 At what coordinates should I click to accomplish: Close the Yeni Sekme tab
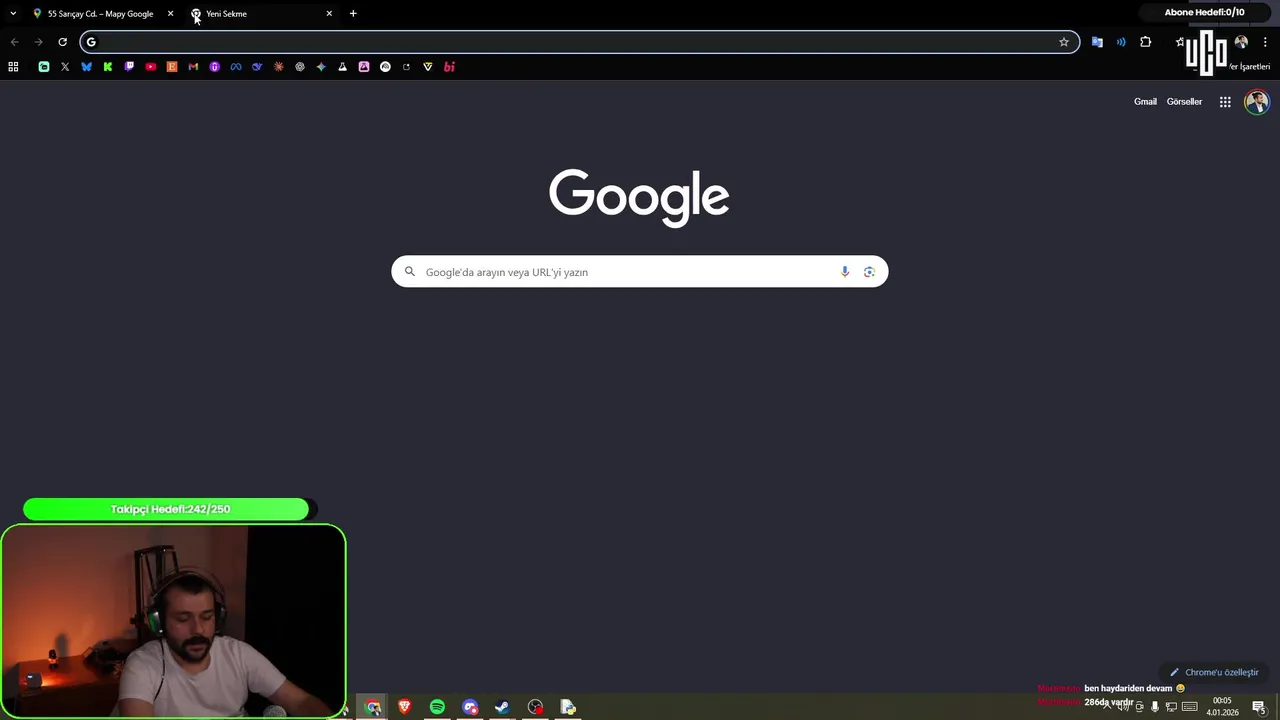329,14
